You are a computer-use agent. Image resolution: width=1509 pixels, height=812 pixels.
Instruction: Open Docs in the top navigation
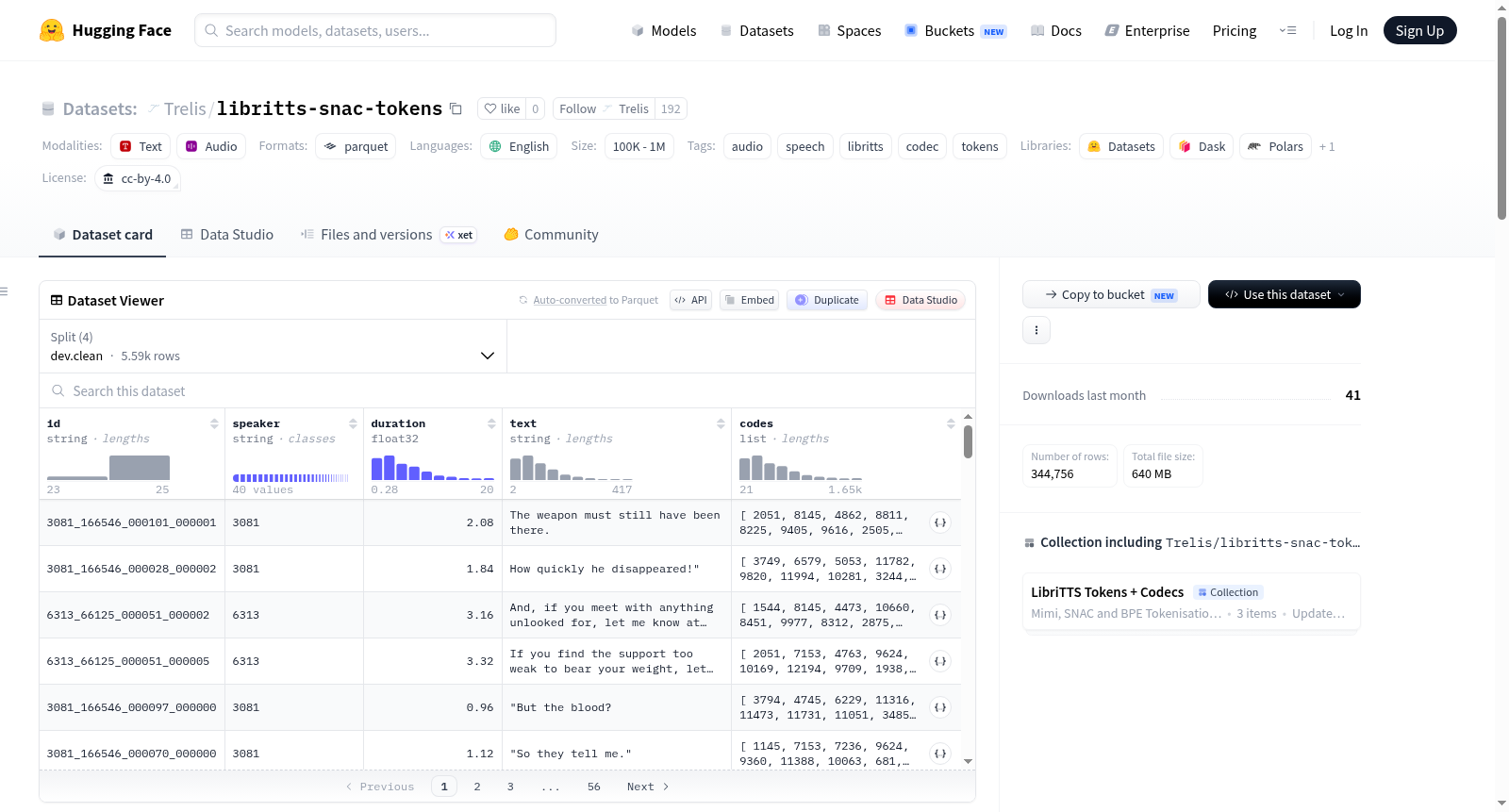(1056, 30)
